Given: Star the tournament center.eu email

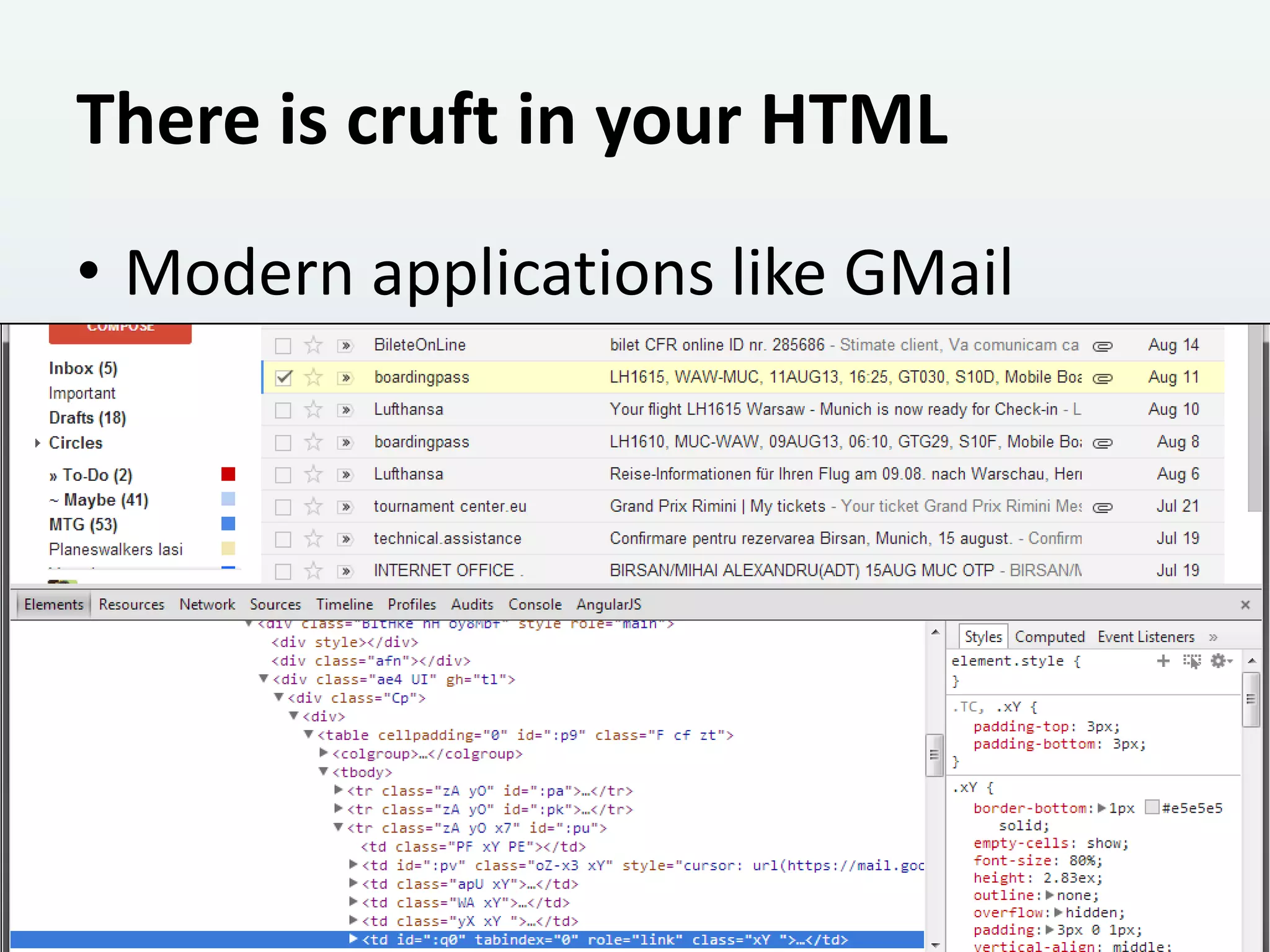Looking at the screenshot, I should (313, 507).
